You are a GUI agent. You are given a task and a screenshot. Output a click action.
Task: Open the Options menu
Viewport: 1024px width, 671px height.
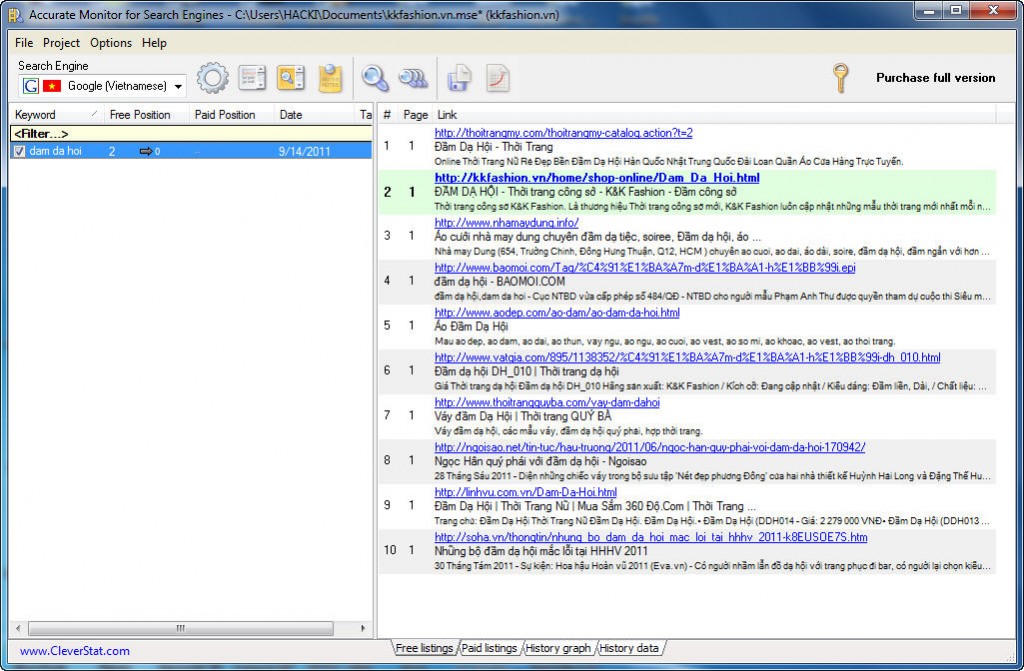111,43
